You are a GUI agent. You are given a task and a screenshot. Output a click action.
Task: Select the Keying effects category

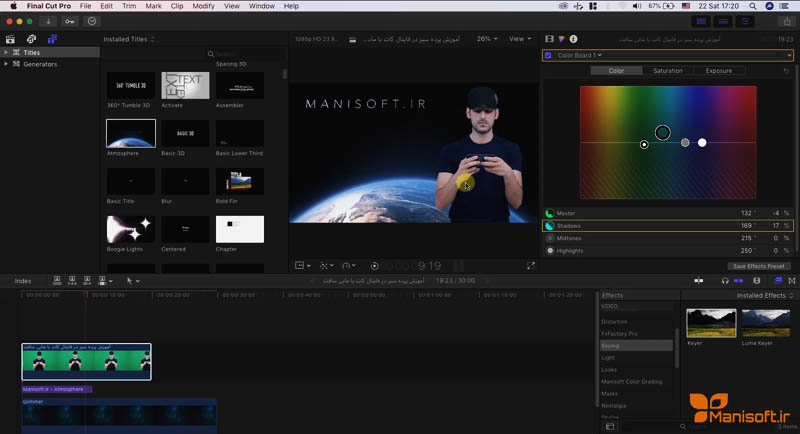[x=636, y=346]
